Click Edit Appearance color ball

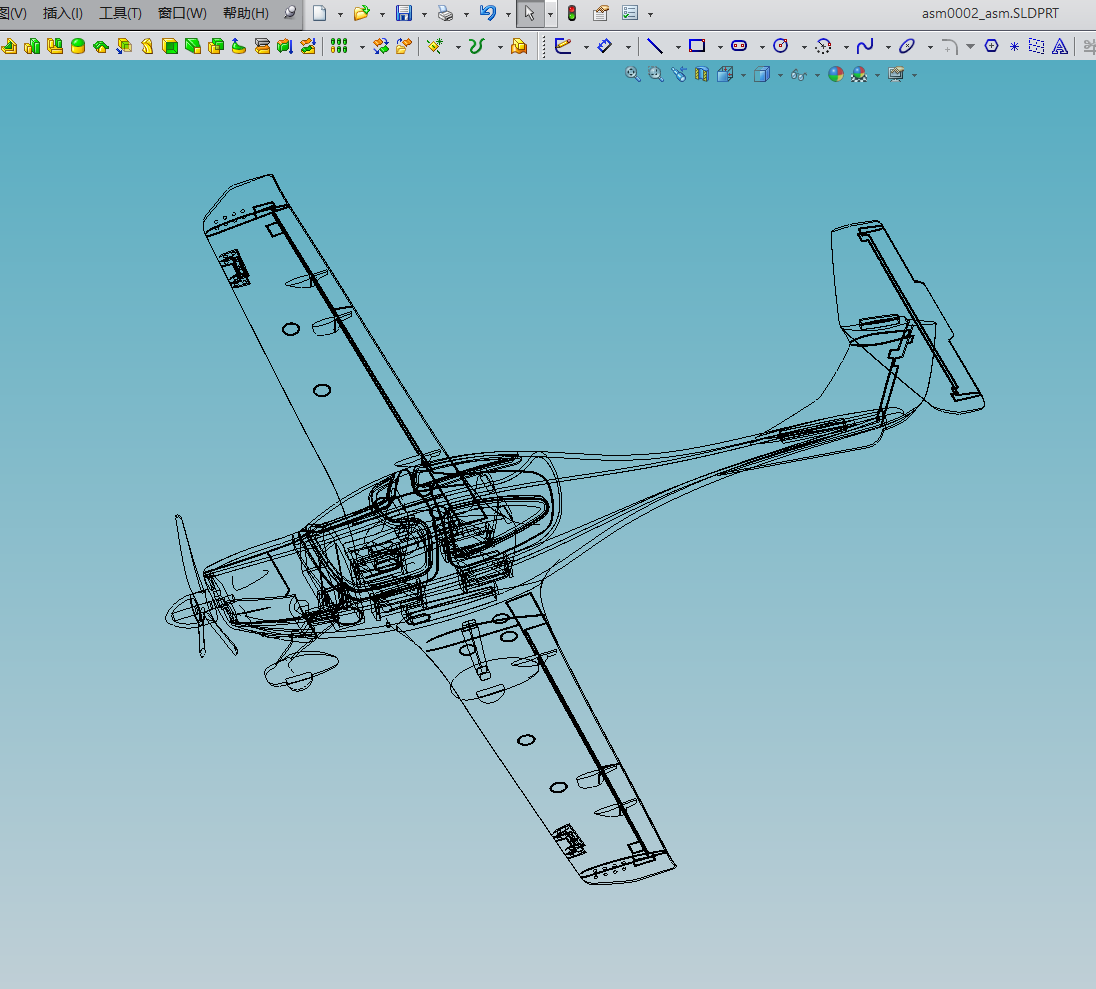coord(836,74)
